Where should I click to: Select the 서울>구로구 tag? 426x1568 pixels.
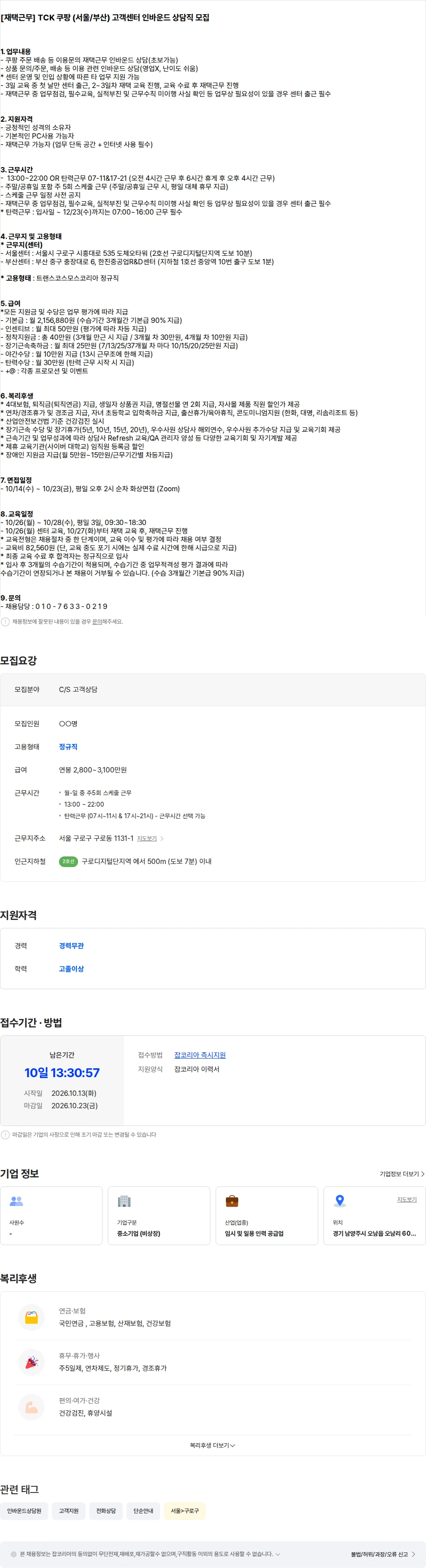coord(185,1511)
